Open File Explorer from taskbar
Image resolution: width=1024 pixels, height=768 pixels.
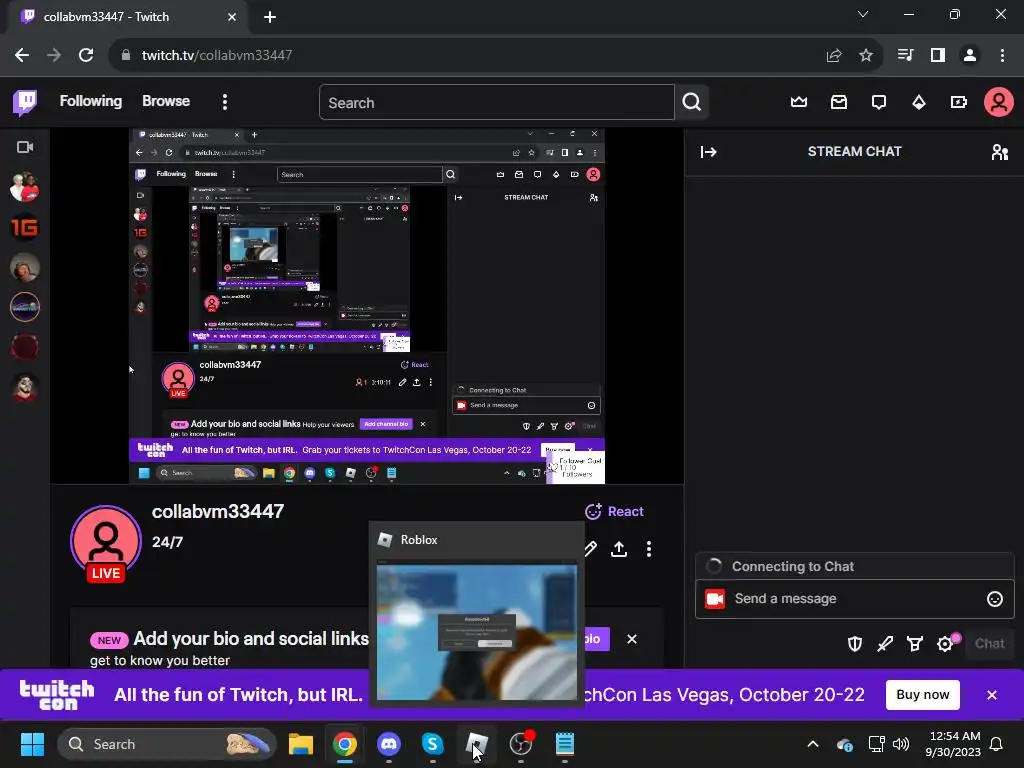pos(300,744)
